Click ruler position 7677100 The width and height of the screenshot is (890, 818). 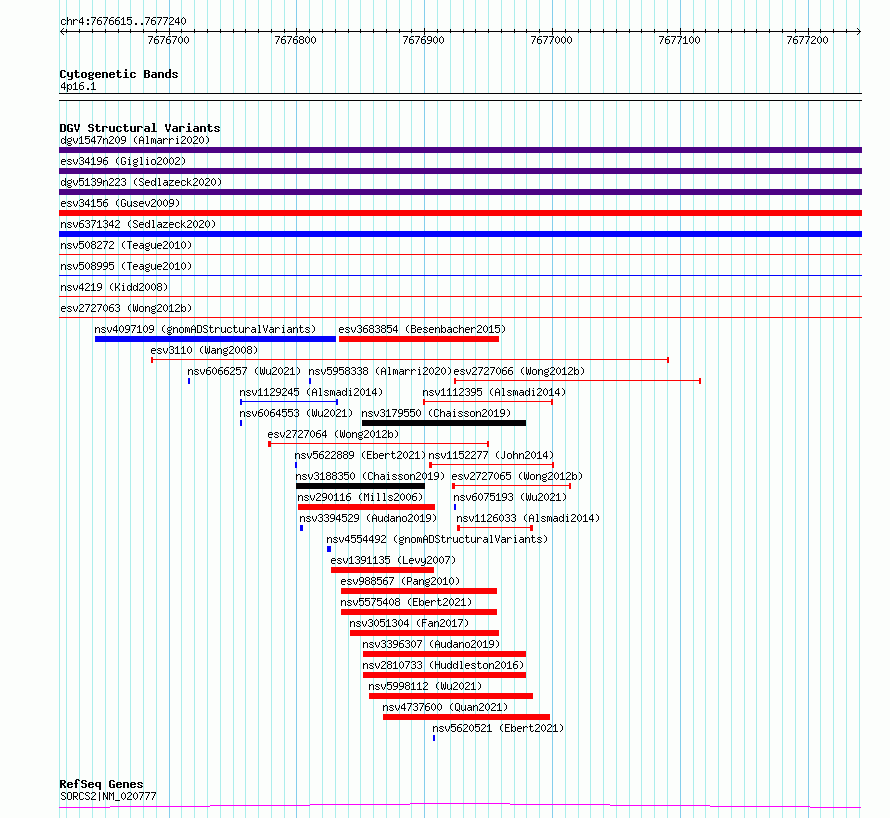pos(679,40)
